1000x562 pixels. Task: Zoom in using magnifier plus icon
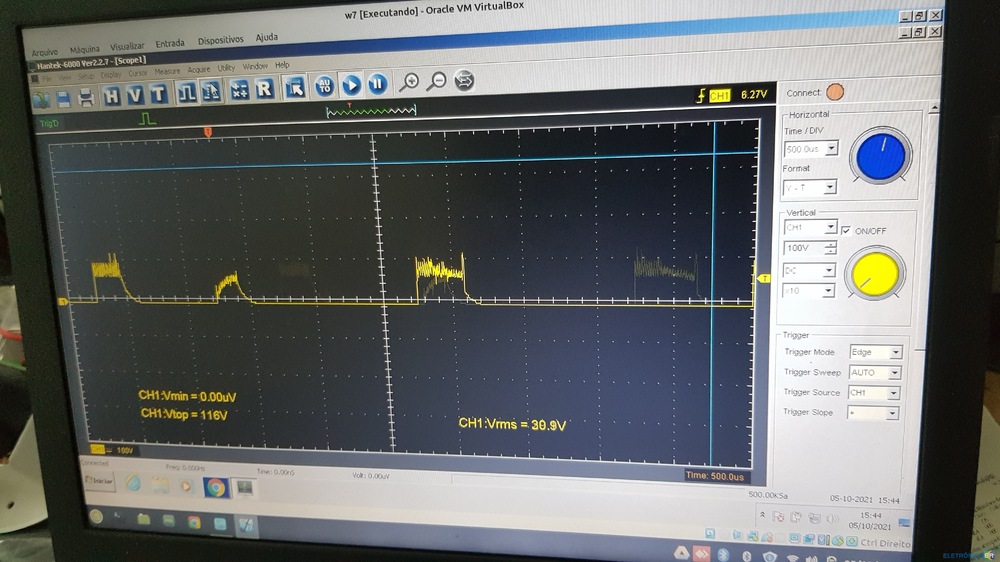pos(409,82)
